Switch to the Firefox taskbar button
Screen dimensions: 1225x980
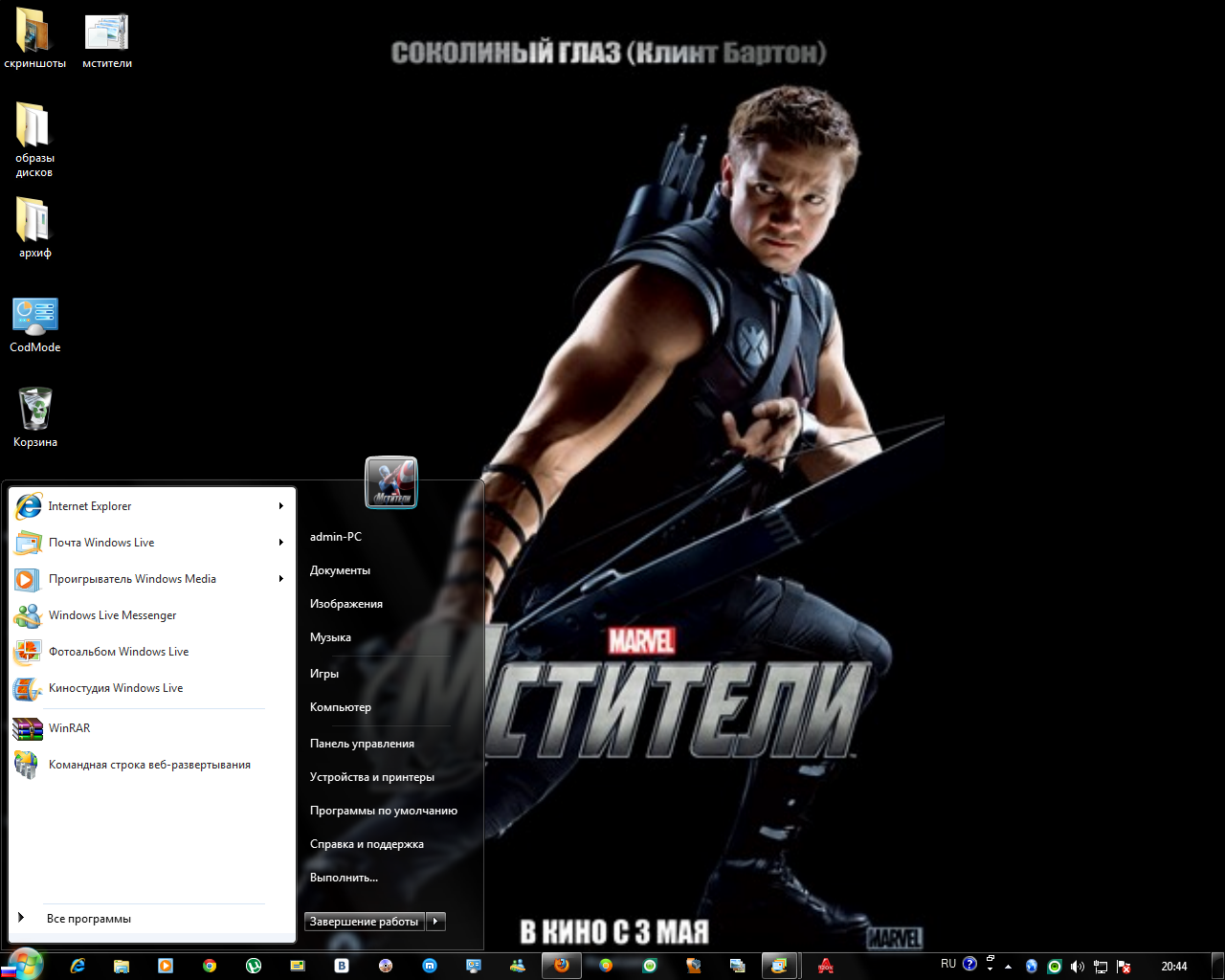(x=562, y=966)
